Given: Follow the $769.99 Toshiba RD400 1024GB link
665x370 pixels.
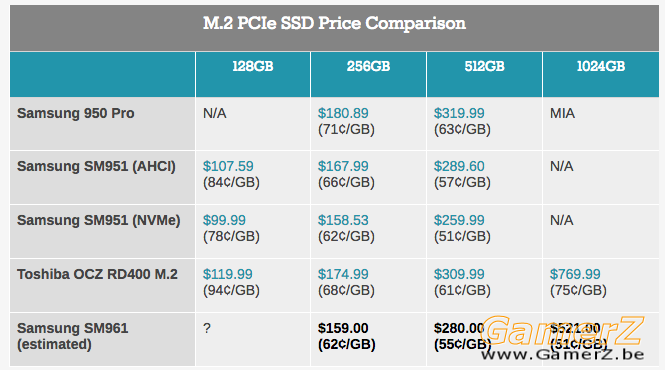Looking at the screenshot, I should 575,274.
